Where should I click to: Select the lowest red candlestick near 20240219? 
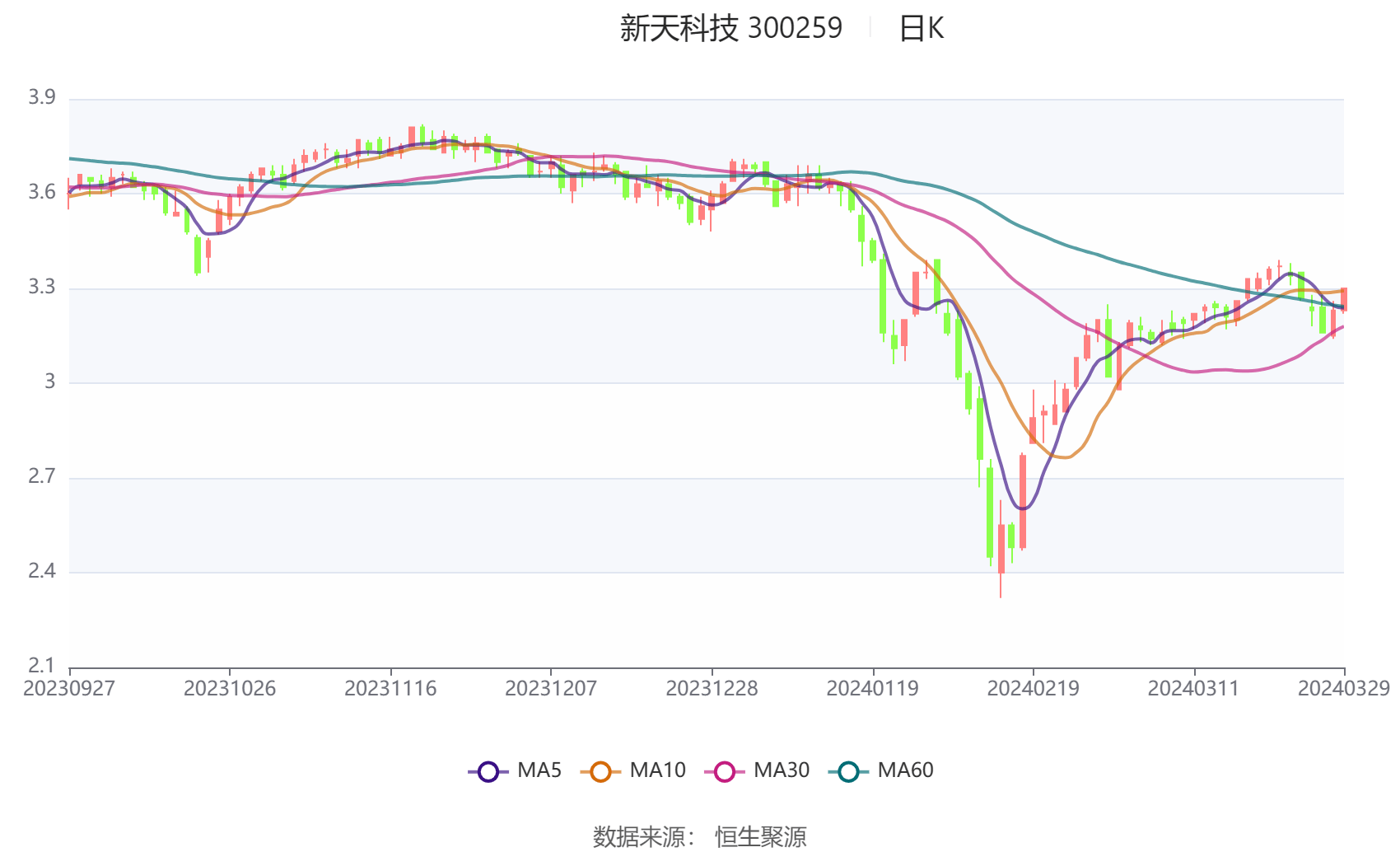coord(1001,548)
